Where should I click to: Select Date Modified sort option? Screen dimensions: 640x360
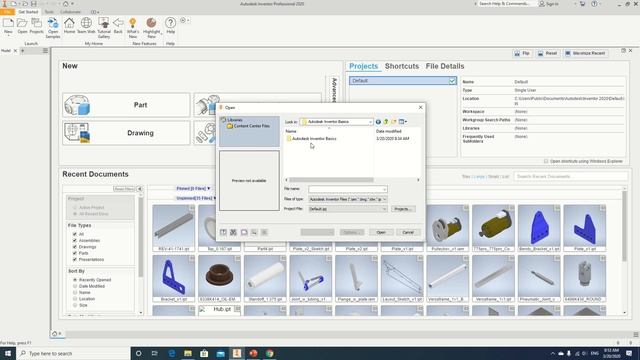[75, 286]
